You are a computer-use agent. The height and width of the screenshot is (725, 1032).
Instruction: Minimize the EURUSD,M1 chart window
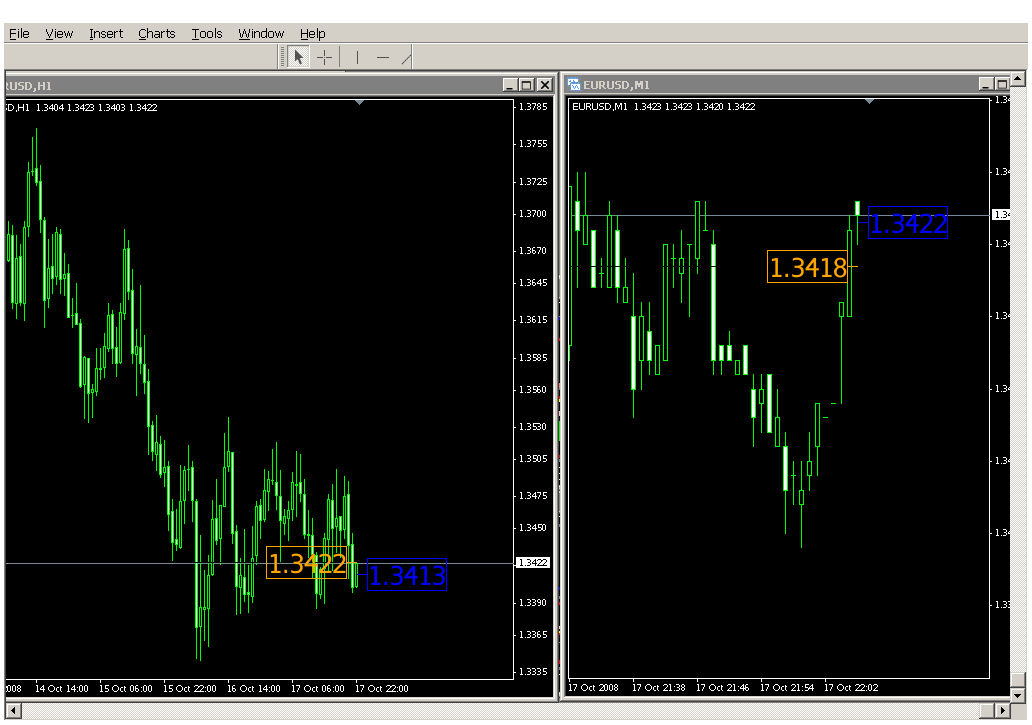pyautogui.click(x=986, y=84)
